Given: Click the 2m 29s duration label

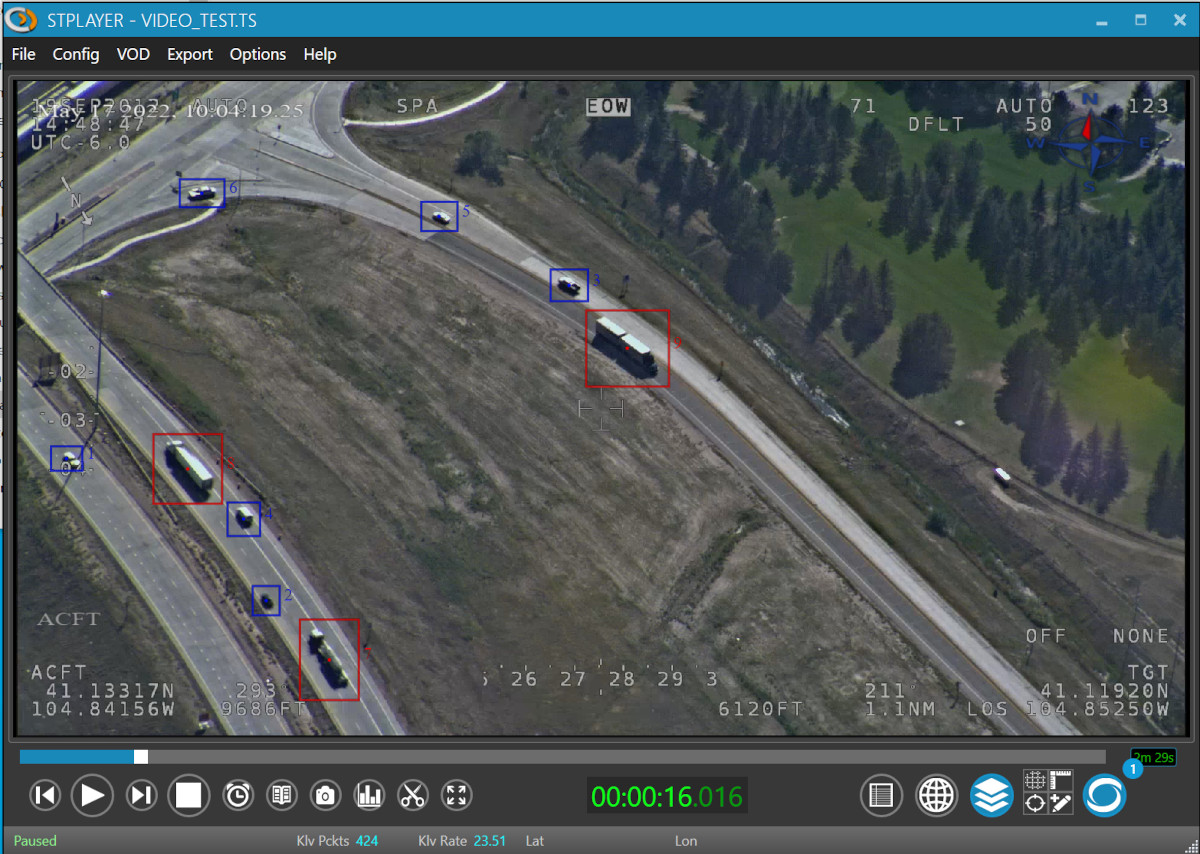Looking at the screenshot, I should (1153, 757).
